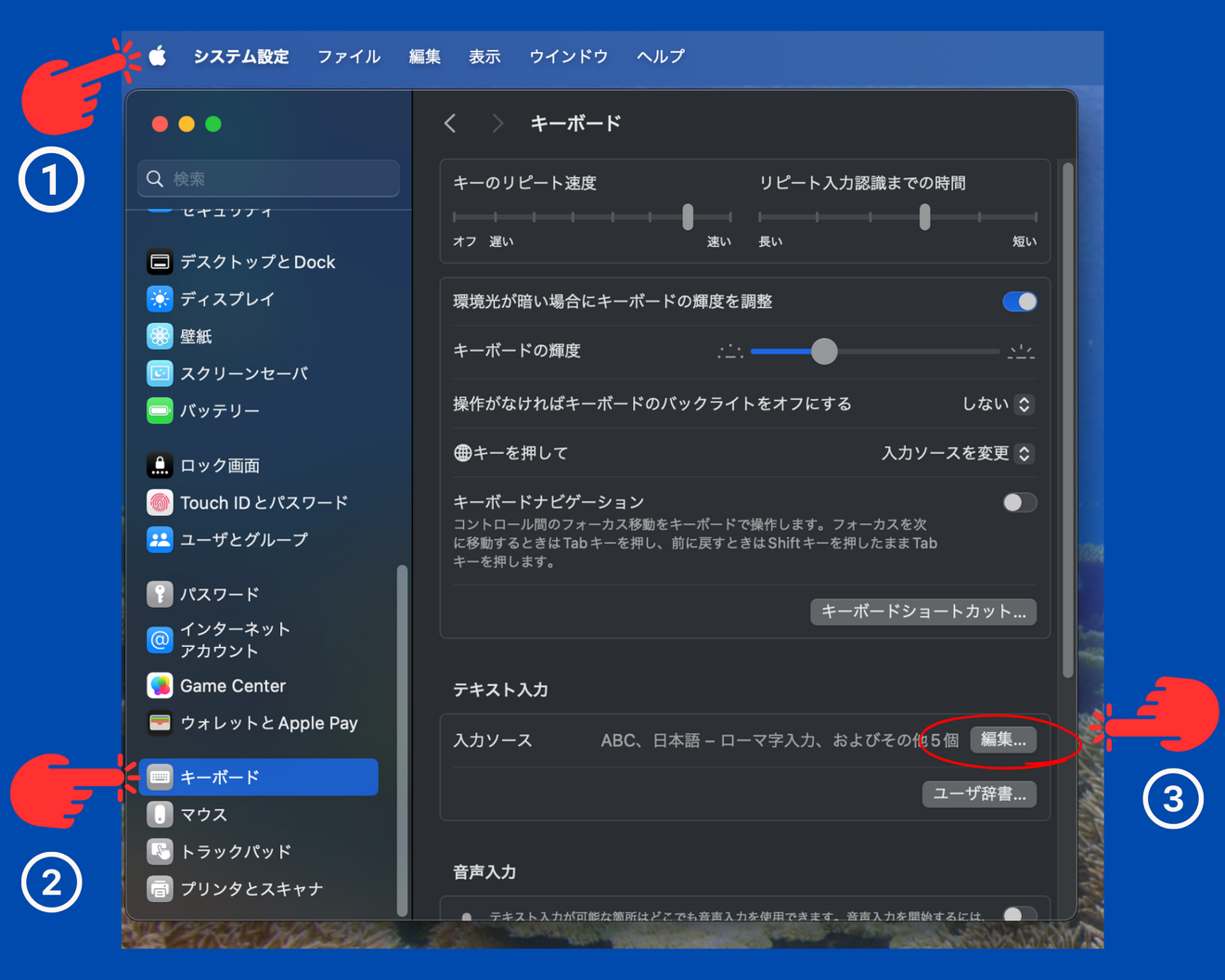Click the Touch ID fingerprint icon
This screenshot has height=980, width=1225.
[x=160, y=502]
